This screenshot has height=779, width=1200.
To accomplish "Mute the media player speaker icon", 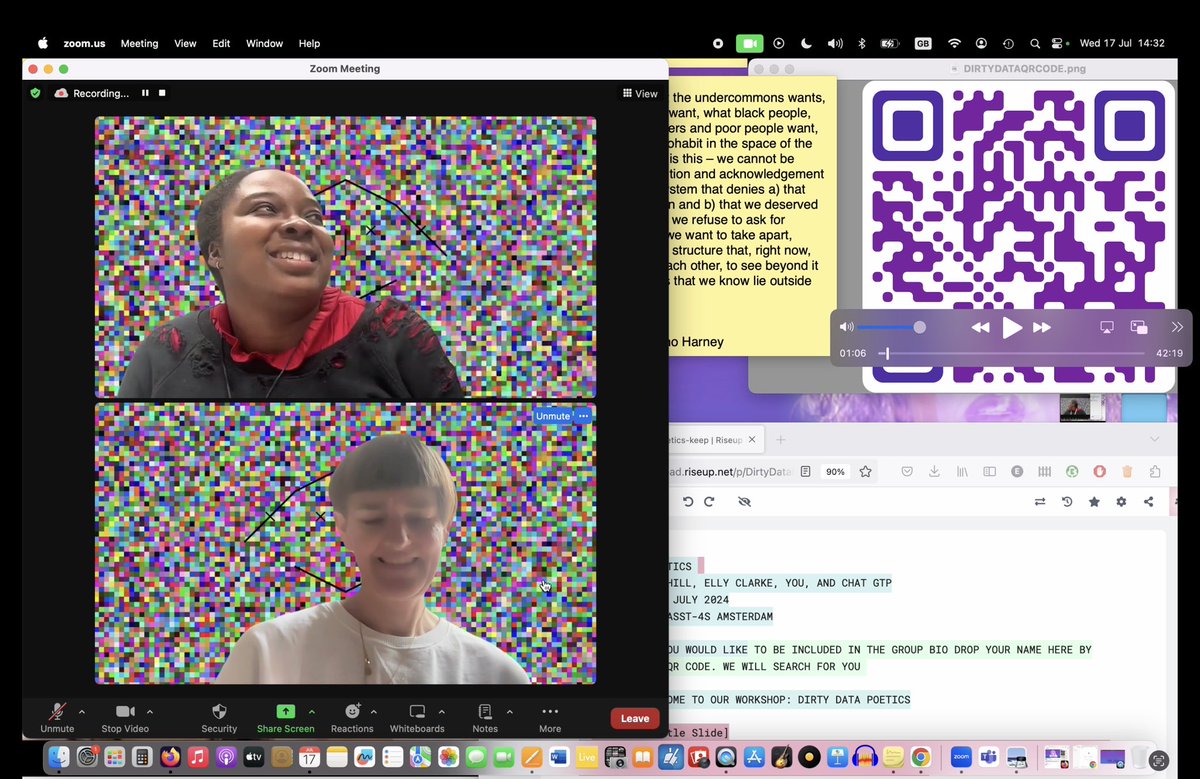I will 847,327.
